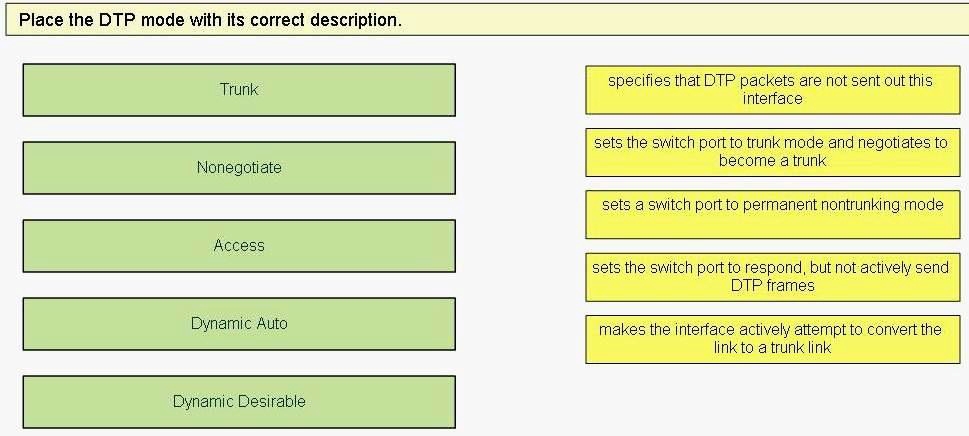
Task: Click the 'Dynamic Desirable' text label
Action: [x=239, y=401]
